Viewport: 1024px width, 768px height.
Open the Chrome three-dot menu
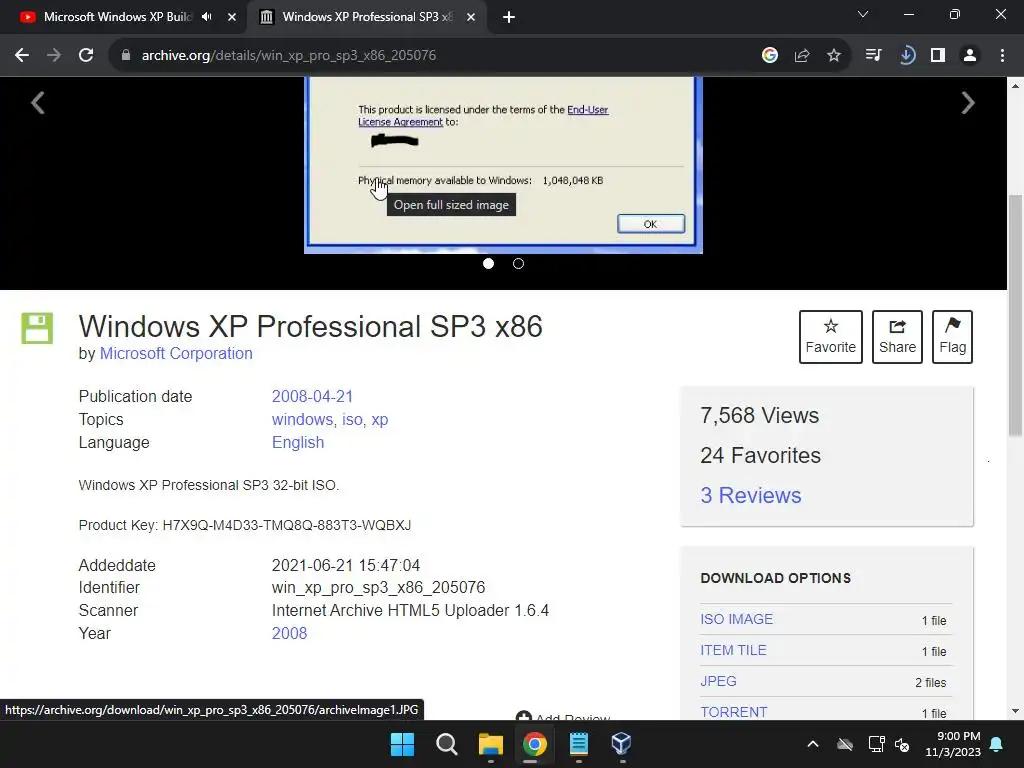1002,56
